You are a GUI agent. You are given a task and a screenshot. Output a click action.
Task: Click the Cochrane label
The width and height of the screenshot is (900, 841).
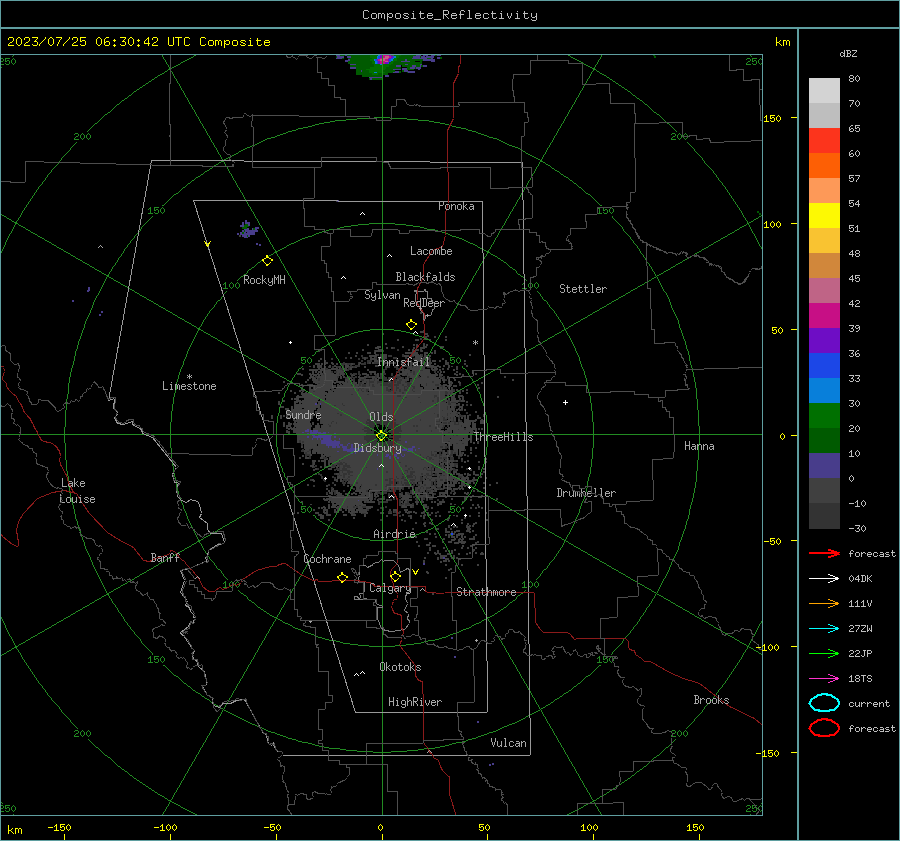click(x=327, y=559)
